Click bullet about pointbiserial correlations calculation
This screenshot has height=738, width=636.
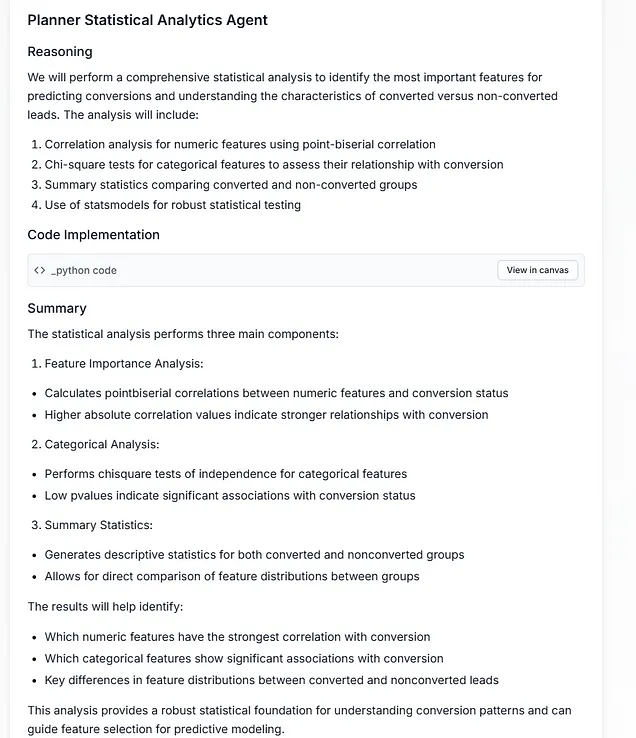[276, 393]
